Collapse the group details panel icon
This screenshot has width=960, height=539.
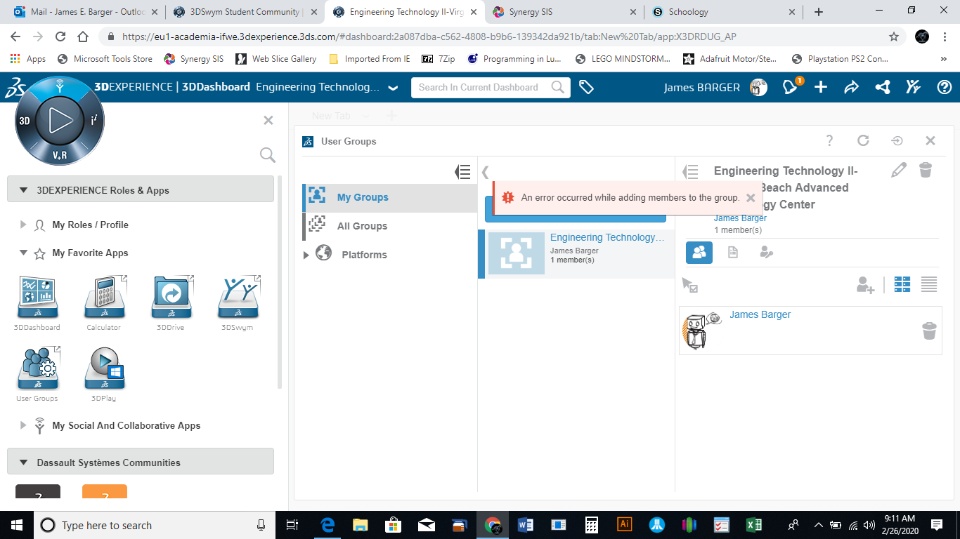click(691, 172)
